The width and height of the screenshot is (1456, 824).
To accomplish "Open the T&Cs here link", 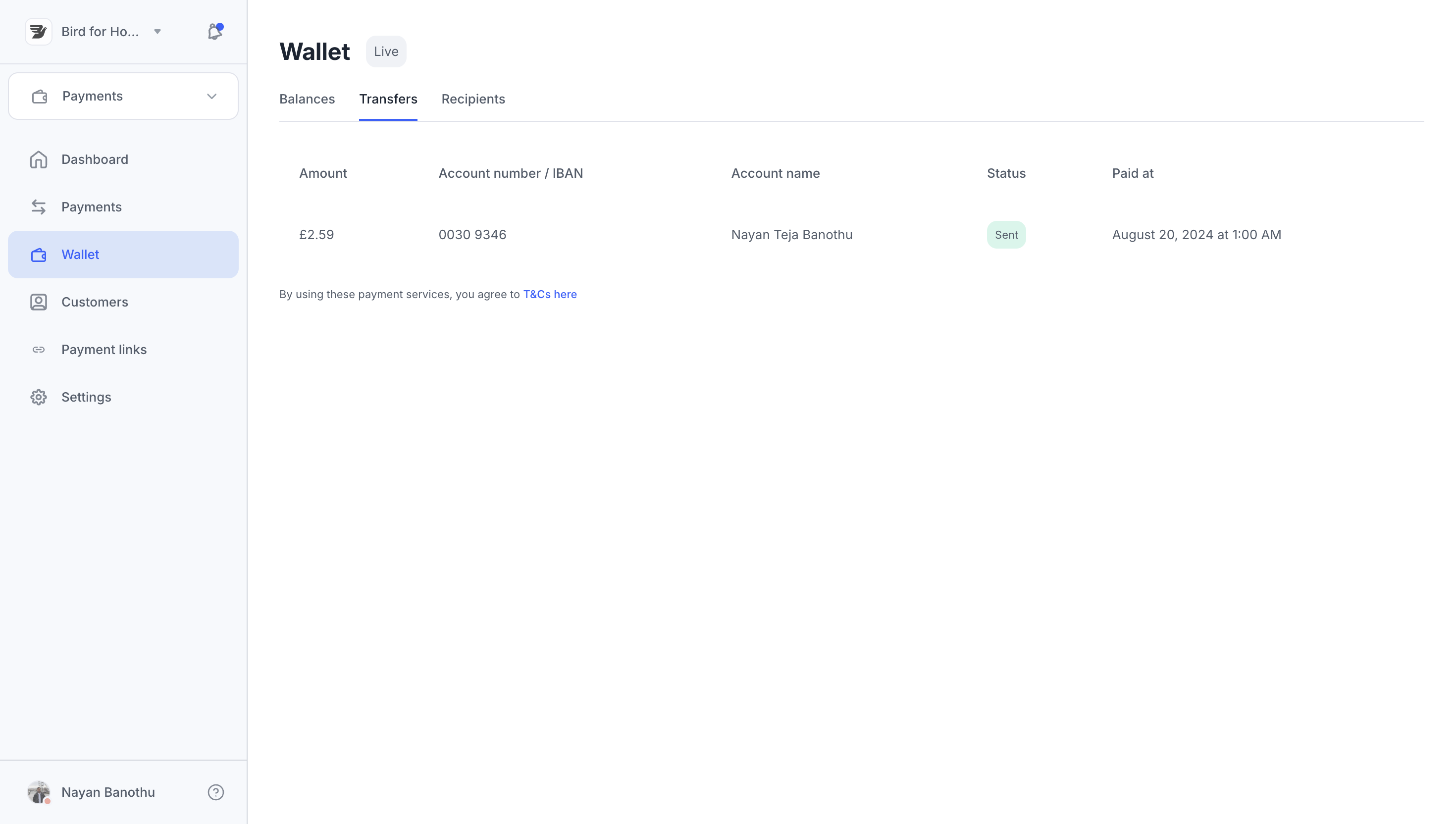I will (549, 294).
